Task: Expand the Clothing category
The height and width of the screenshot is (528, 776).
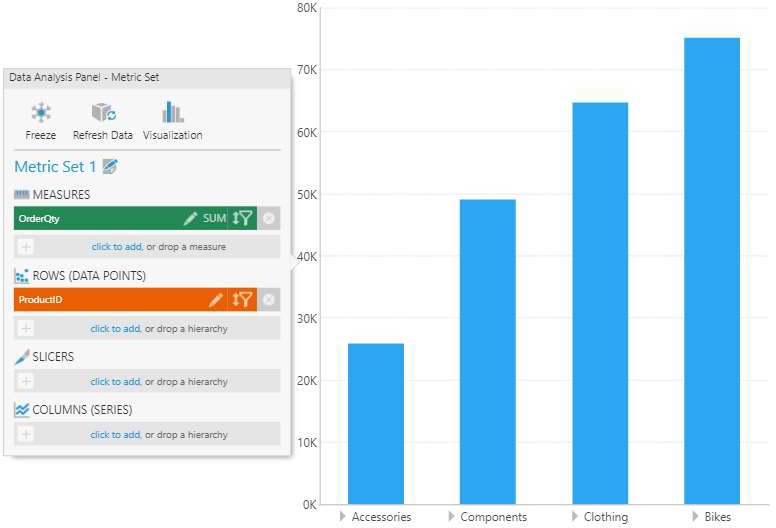Action: pos(574,517)
